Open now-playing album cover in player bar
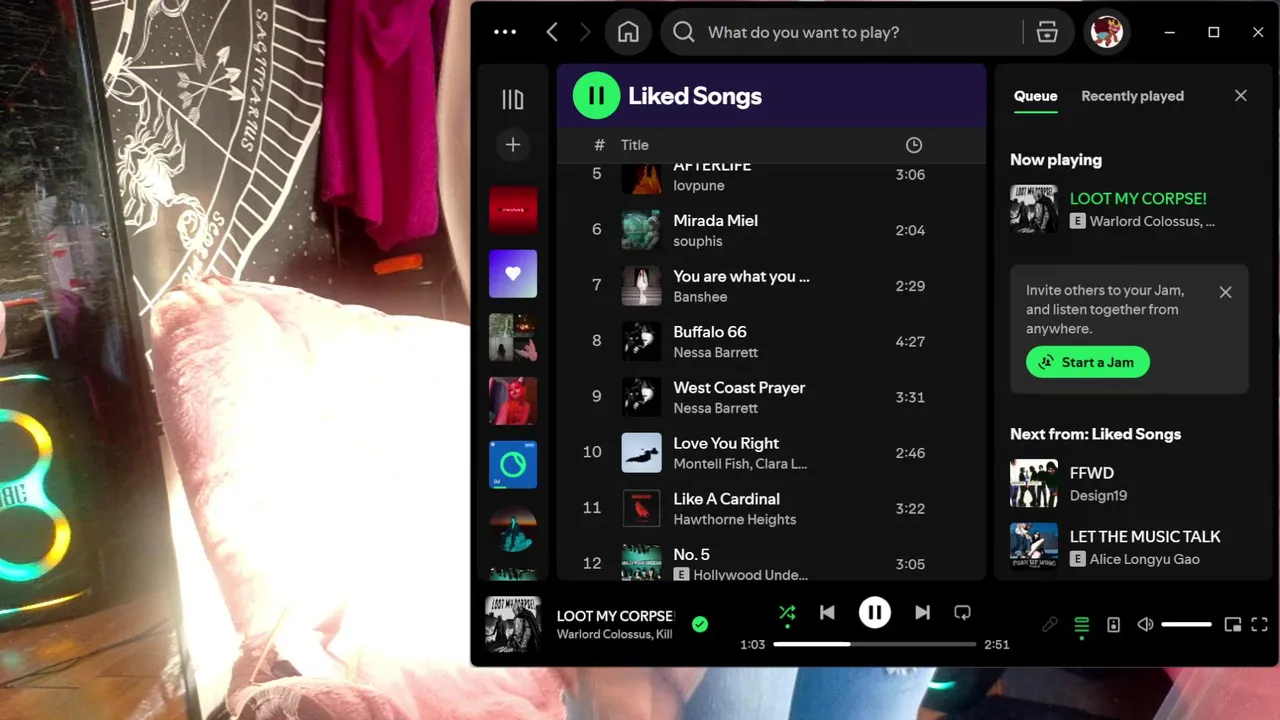 tap(513, 625)
